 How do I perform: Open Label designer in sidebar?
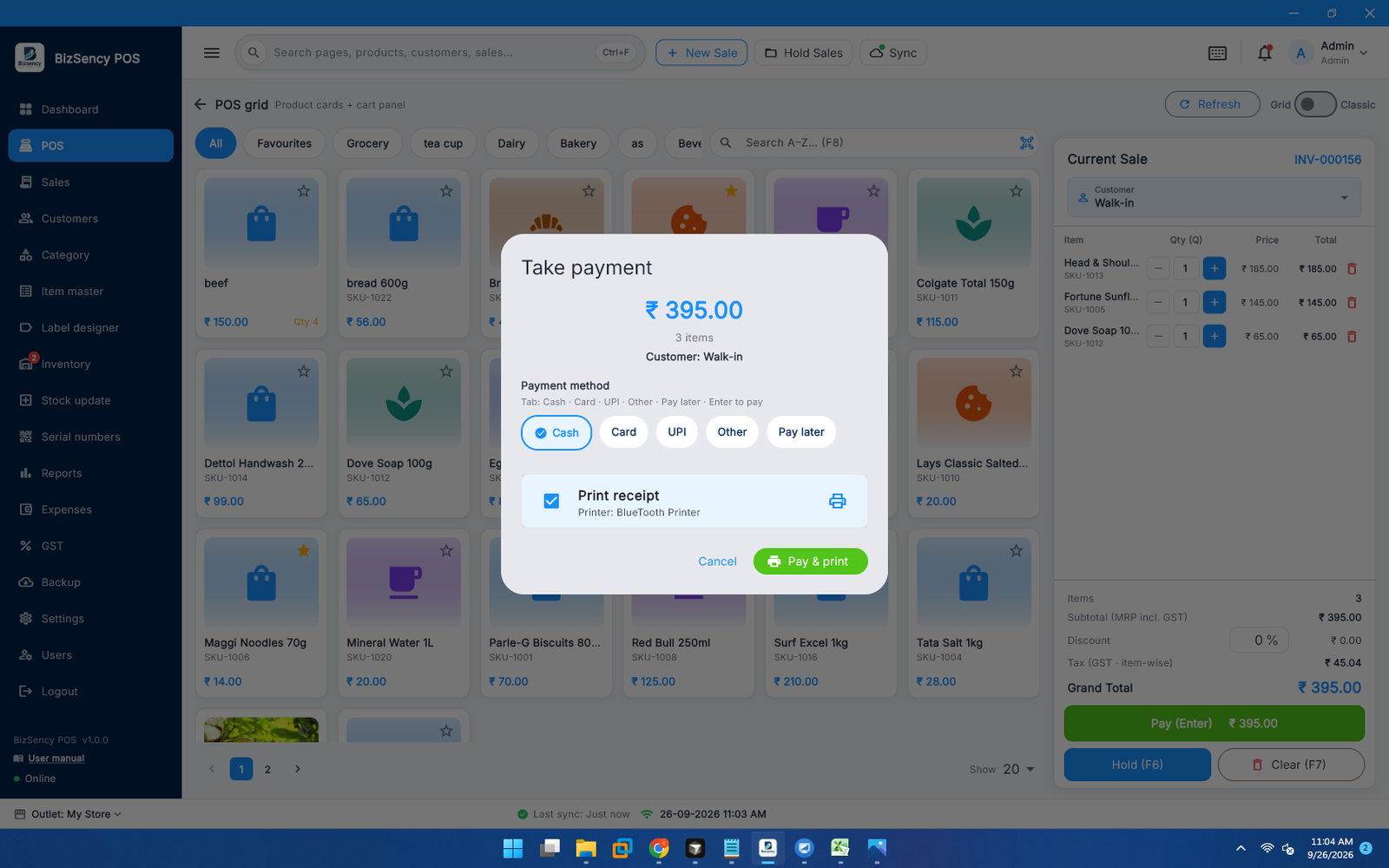pos(90,327)
